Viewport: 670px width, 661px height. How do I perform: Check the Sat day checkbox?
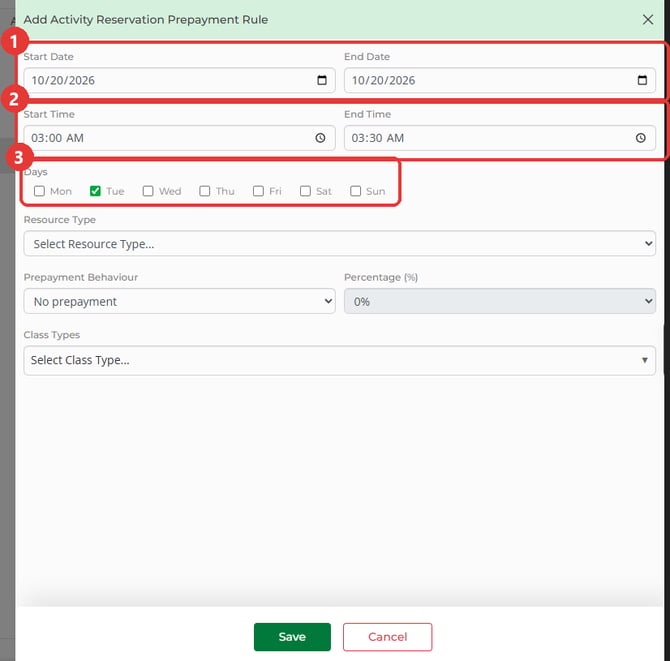tap(305, 191)
